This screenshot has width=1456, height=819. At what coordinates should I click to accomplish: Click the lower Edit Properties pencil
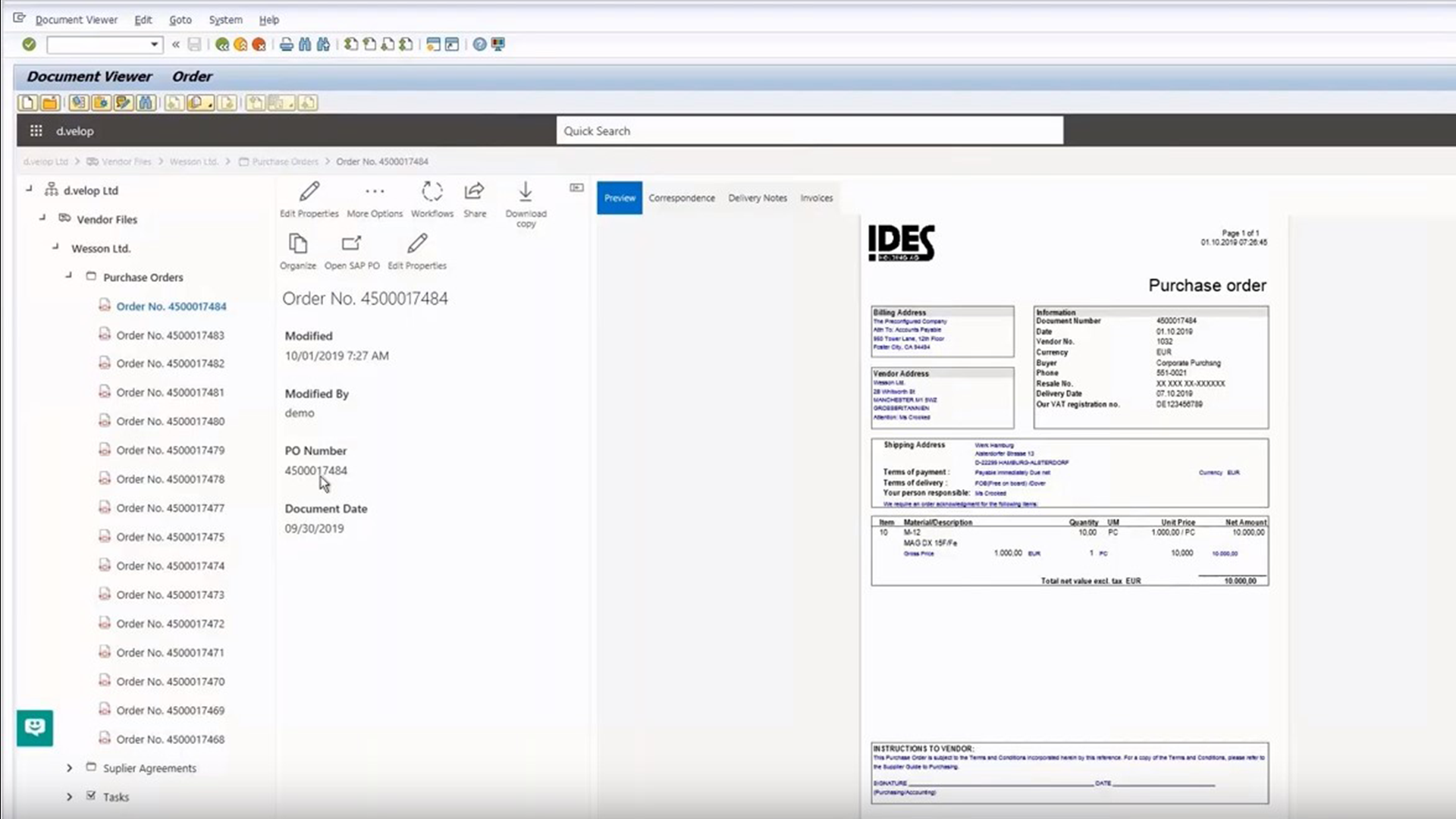tap(417, 243)
